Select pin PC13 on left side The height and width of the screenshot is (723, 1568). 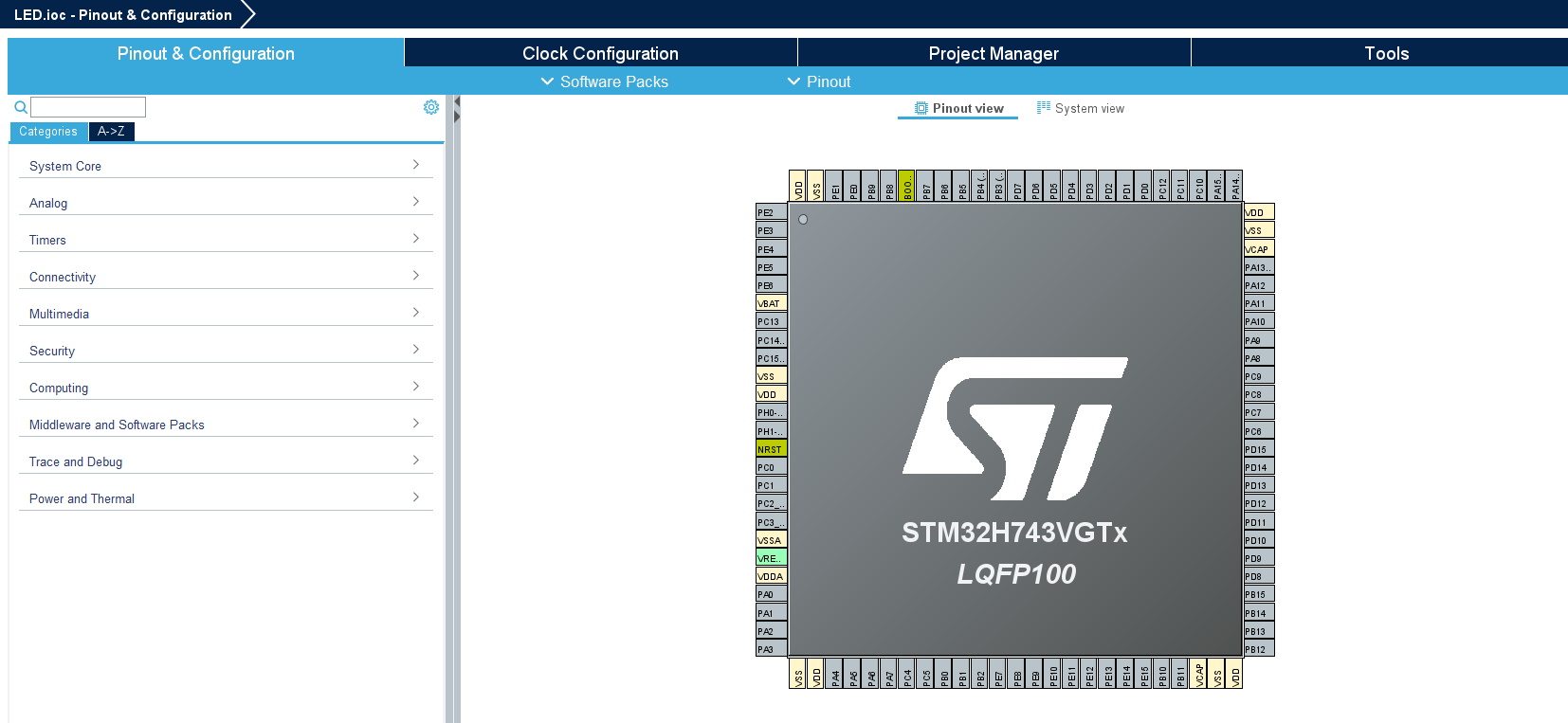(772, 321)
